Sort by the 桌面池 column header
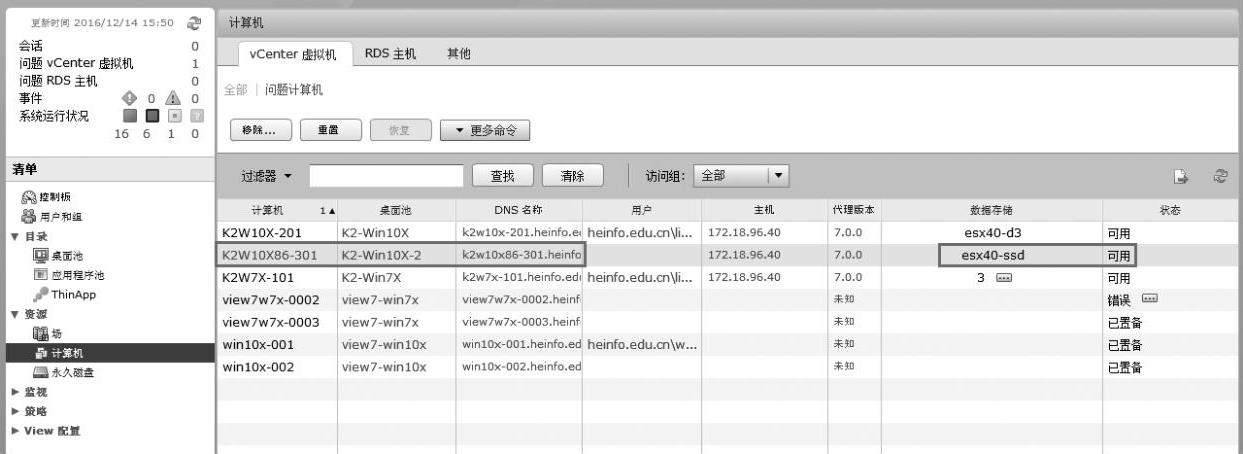The image size is (1243, 454). (396, 211)
